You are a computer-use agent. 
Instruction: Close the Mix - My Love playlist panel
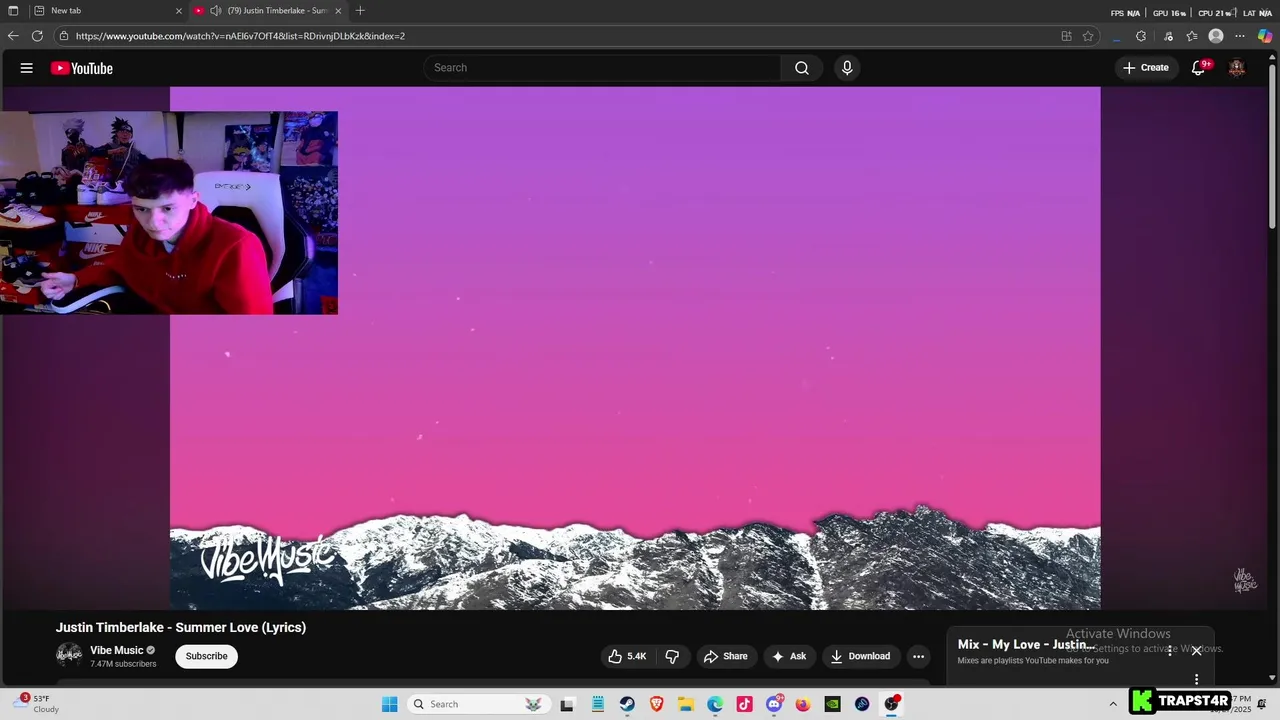tap(1196, 651)
